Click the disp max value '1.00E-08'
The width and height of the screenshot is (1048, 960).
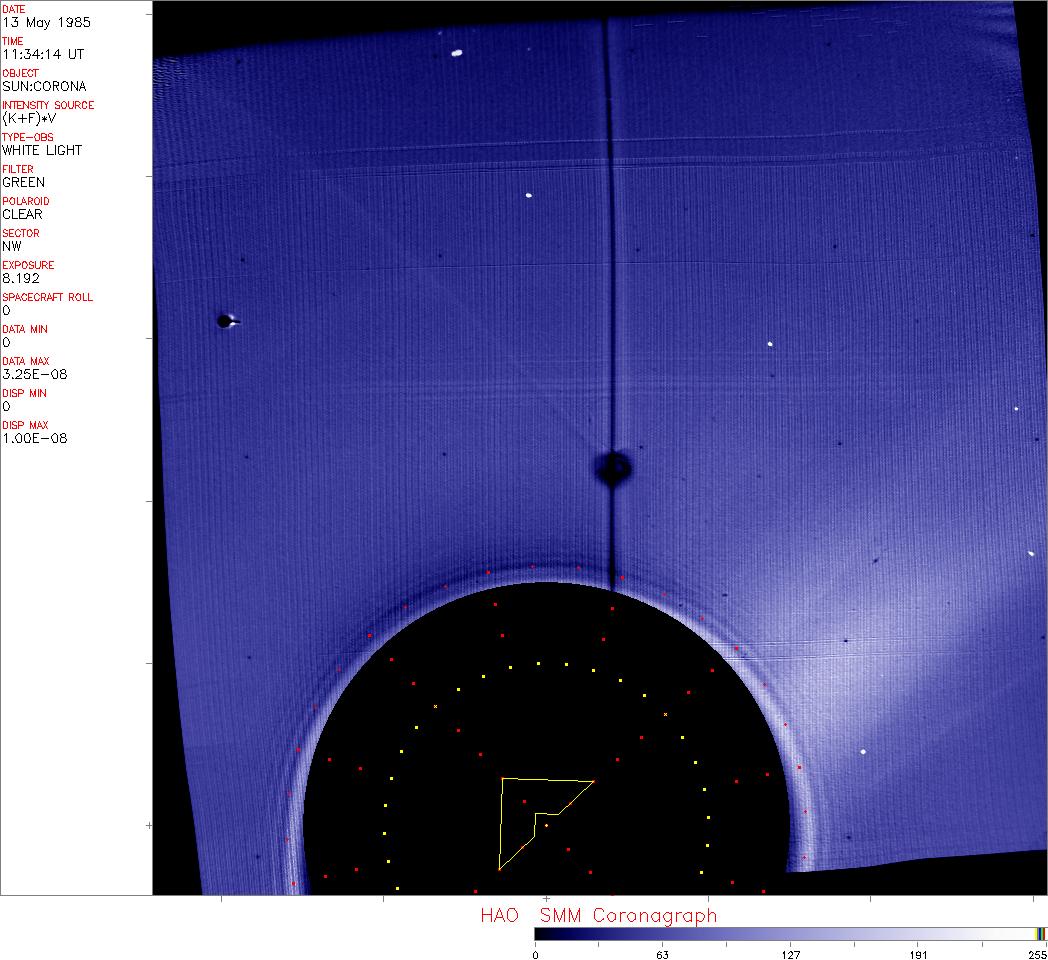point(34,438)
